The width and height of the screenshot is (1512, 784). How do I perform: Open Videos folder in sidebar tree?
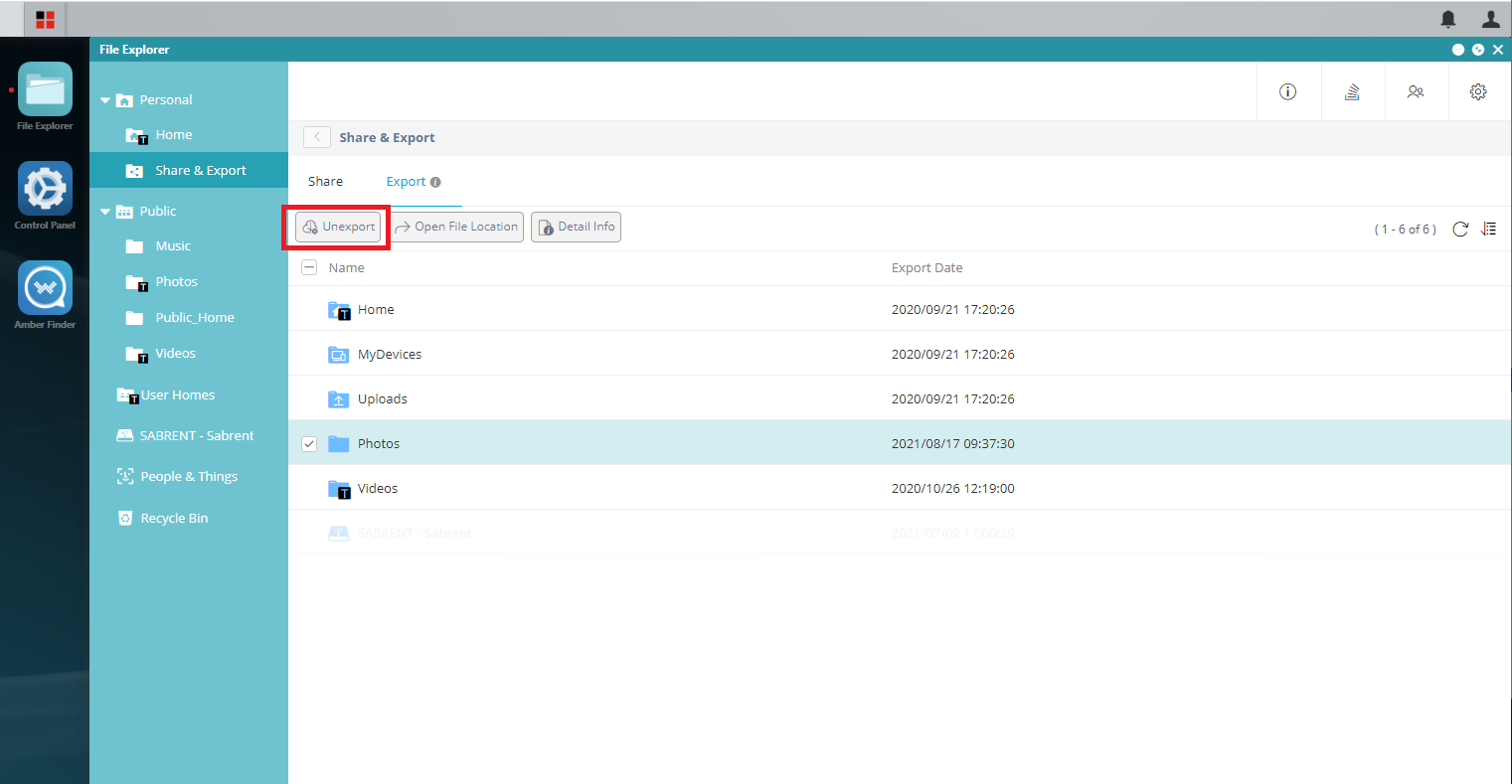point(175,354)
